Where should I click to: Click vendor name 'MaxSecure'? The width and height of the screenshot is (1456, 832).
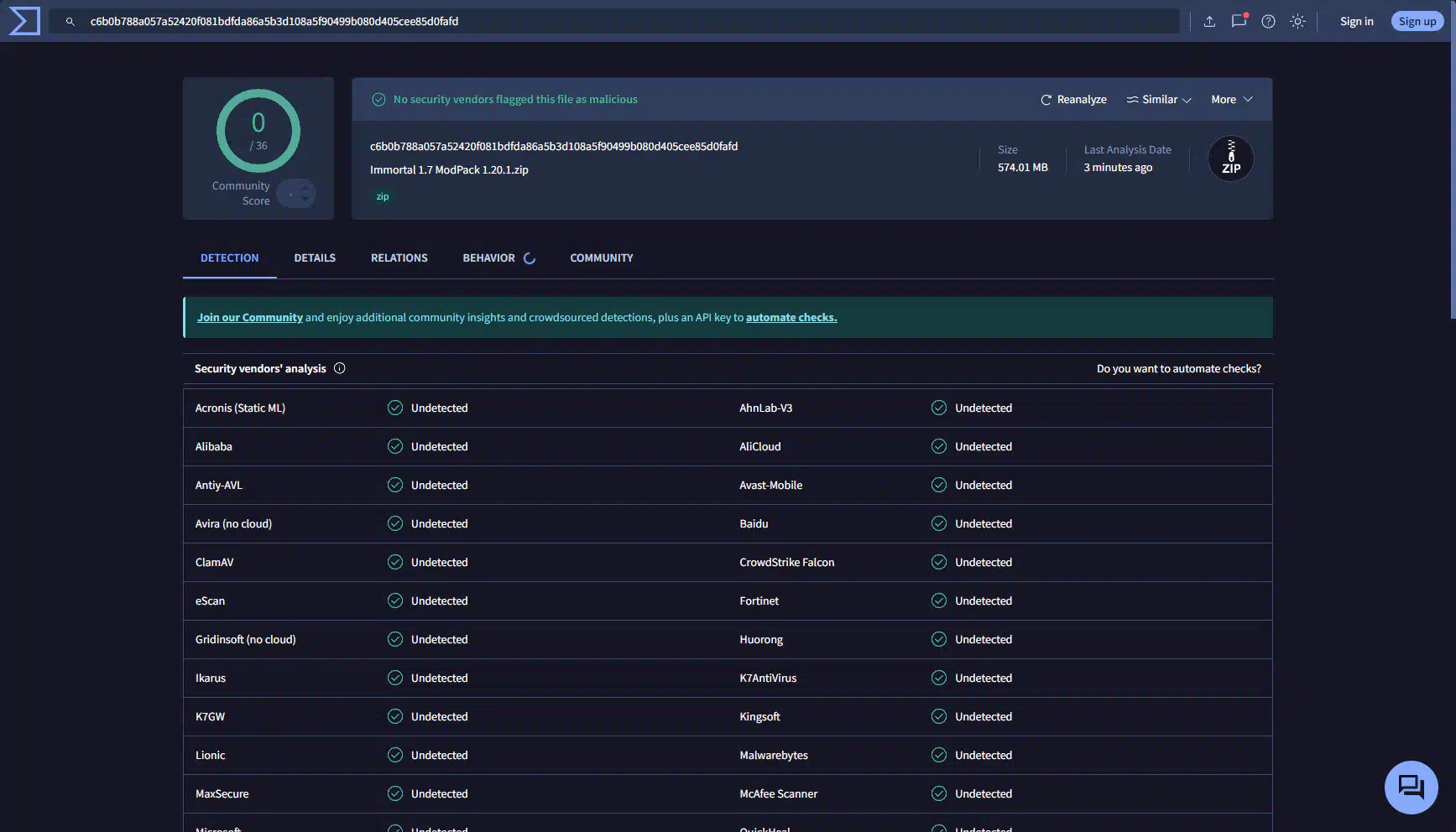(x=222, y=794)
